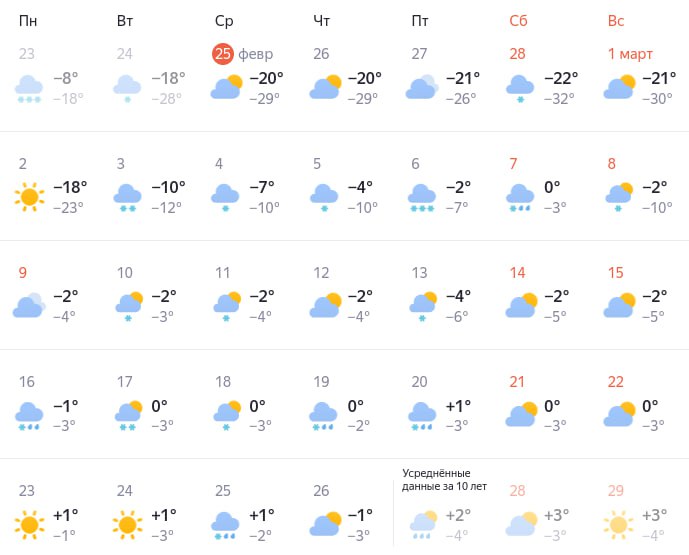This screenshot has width=689, height=555.
Task: Click the sun icon for March 24
Action: 127,523
